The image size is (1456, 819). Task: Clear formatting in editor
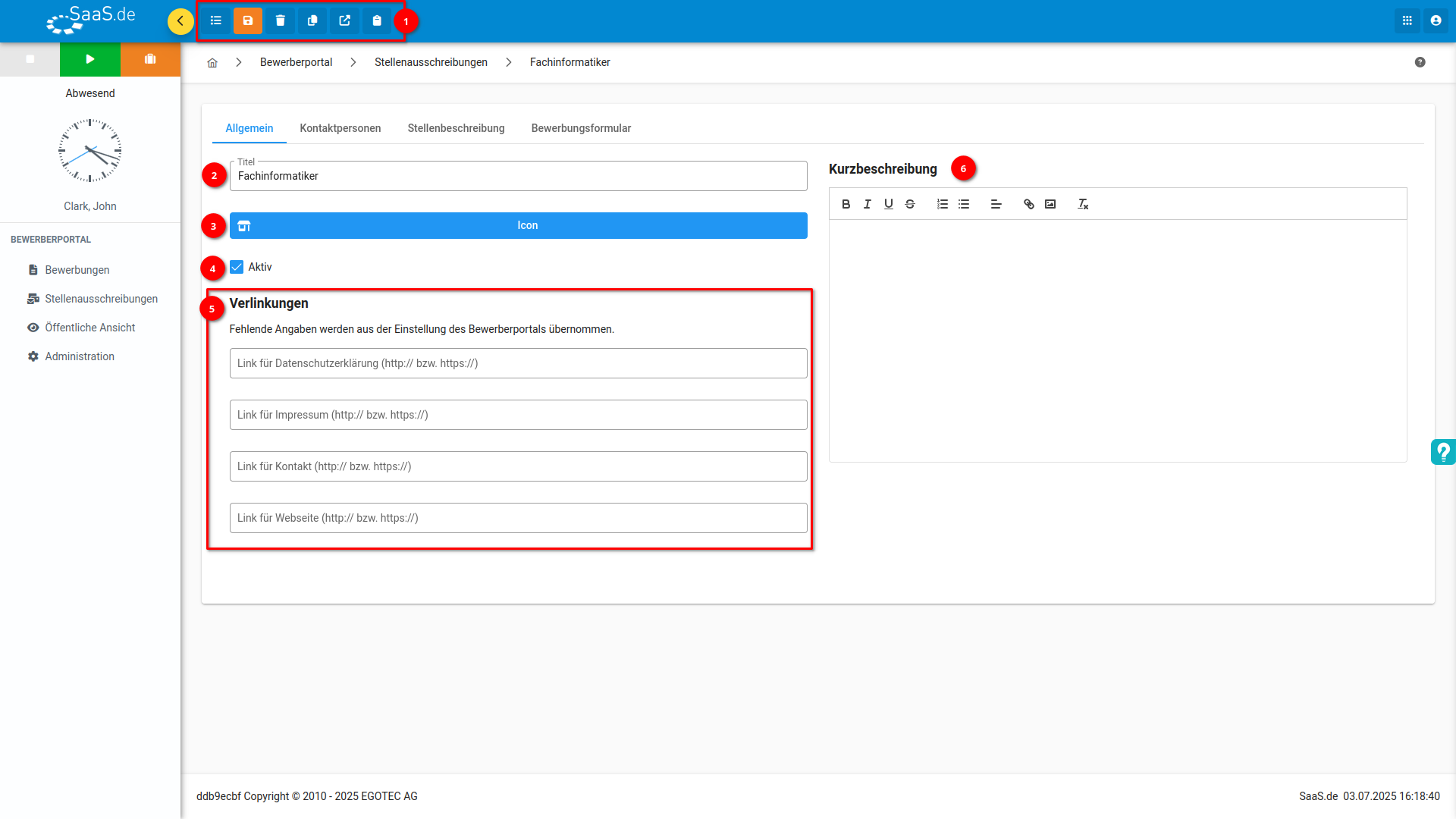pyautogui.click(x=1083, y=204)
